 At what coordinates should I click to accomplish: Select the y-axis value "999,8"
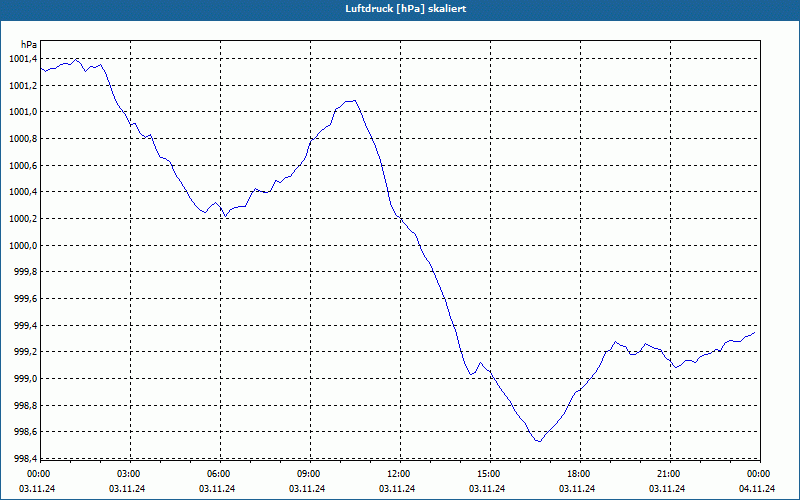25,272
